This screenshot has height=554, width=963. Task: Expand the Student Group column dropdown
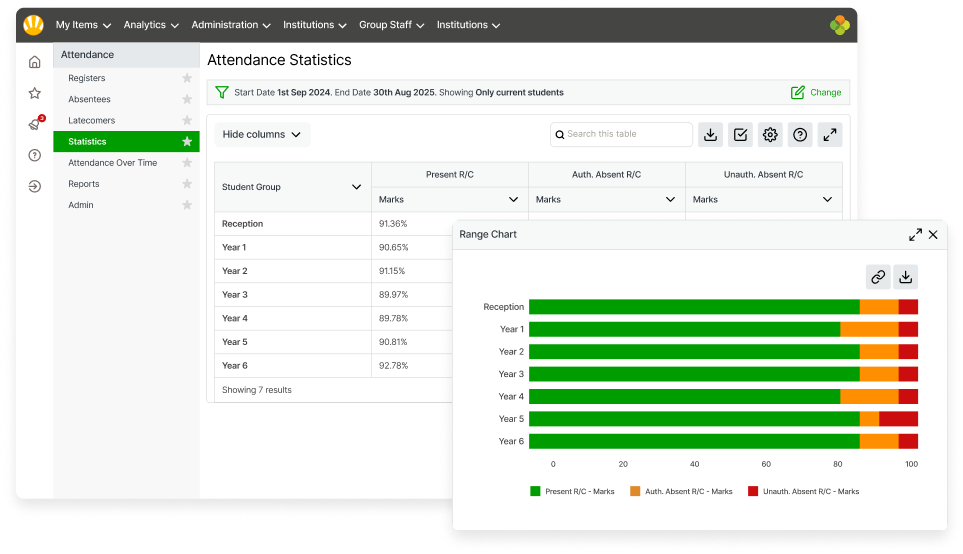pos(356,187)
